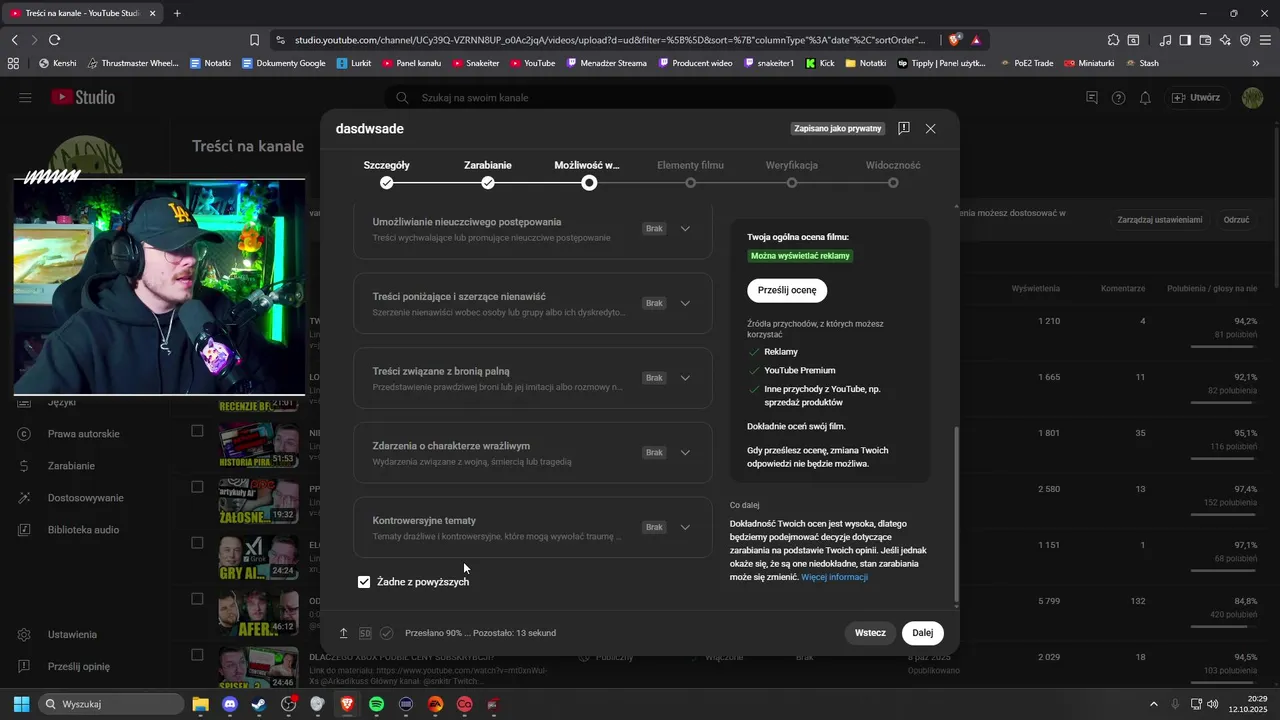Click the 94,2% likes ratio bar

(1224, 347)
